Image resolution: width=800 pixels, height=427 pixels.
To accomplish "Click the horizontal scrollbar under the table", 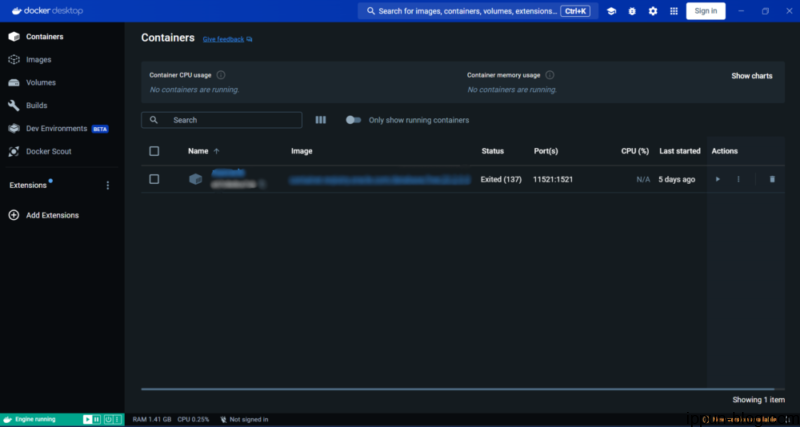I will (458, 389).
